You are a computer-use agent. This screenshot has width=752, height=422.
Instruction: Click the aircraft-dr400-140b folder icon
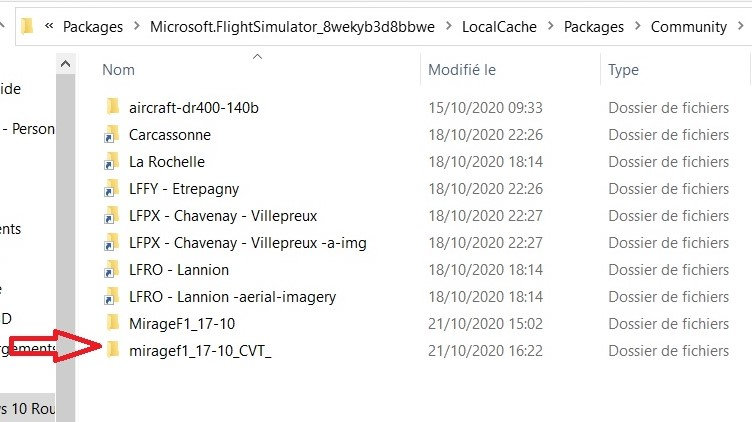click(x=112, y=107)
